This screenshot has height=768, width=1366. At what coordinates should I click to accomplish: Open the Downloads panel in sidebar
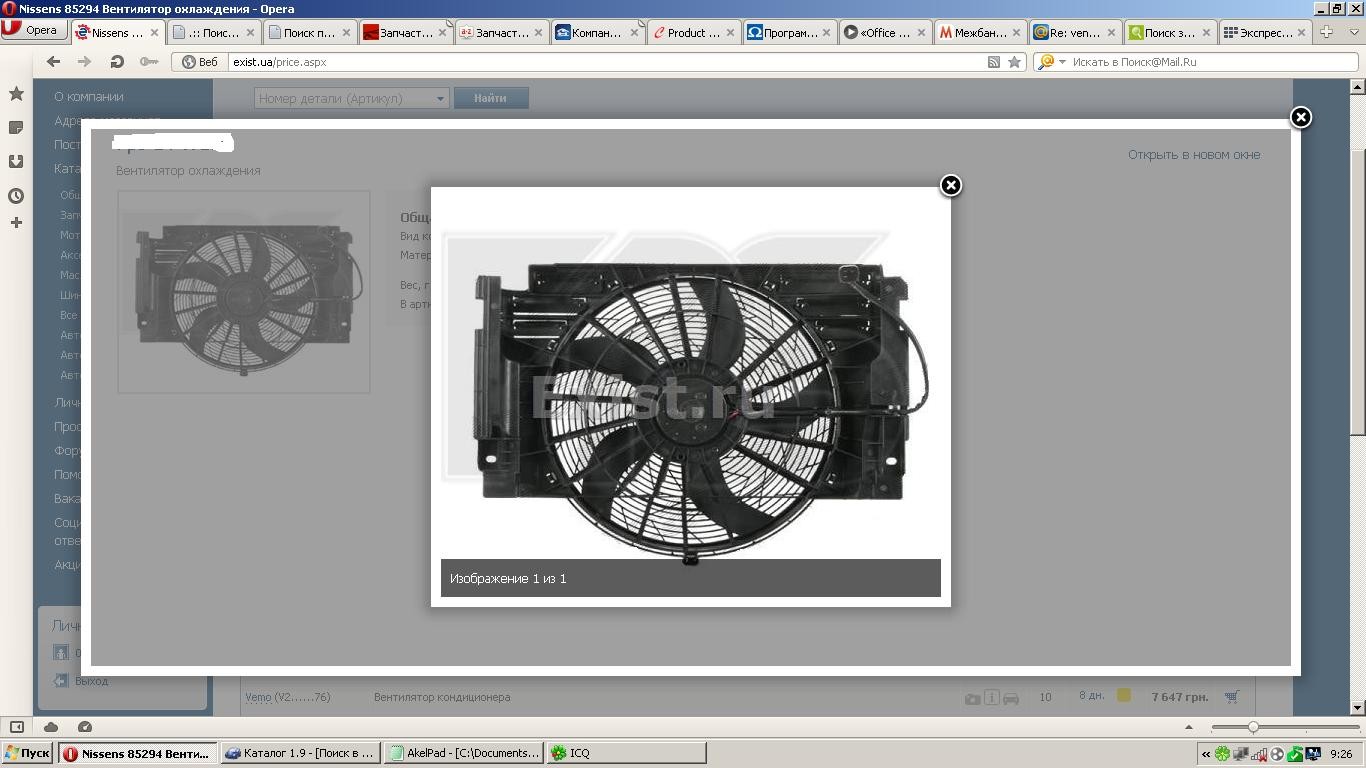(16, 161)
